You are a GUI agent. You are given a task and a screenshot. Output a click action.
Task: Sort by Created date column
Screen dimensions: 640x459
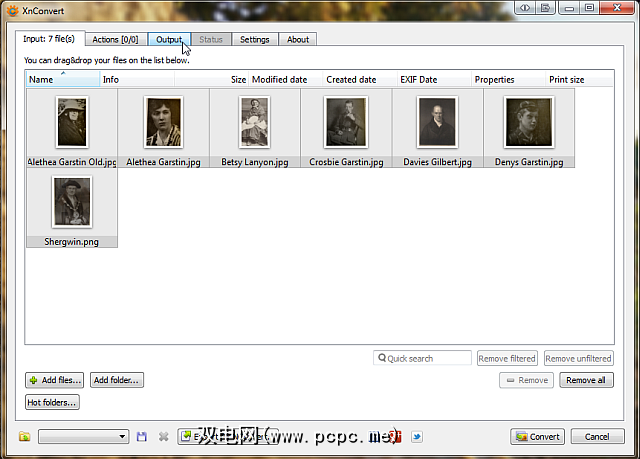coord(360,79)
